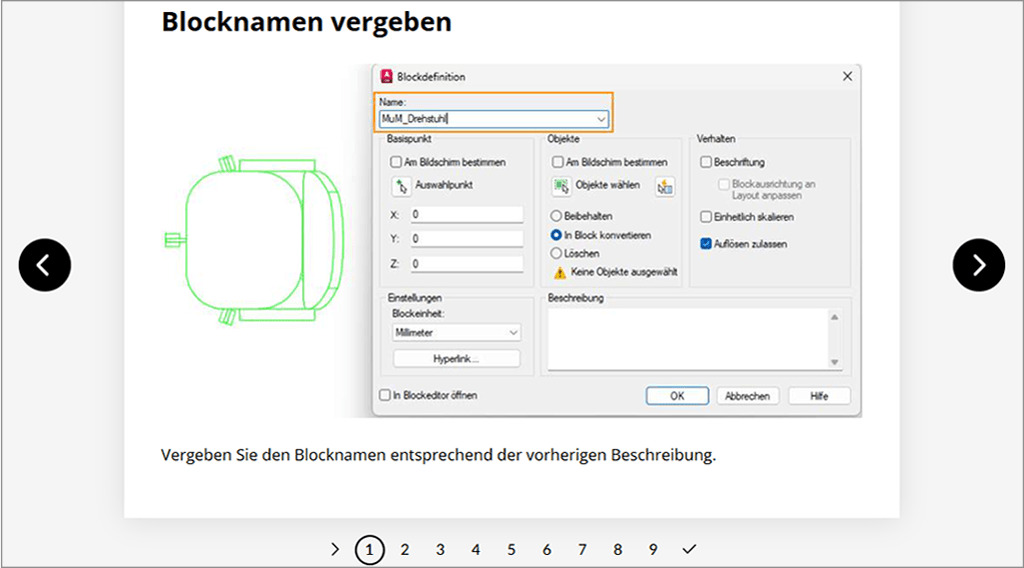1024x568 pixels.
Task: Enable Einheitlich skalieren checkbox
Action: (x=705, y=217)
